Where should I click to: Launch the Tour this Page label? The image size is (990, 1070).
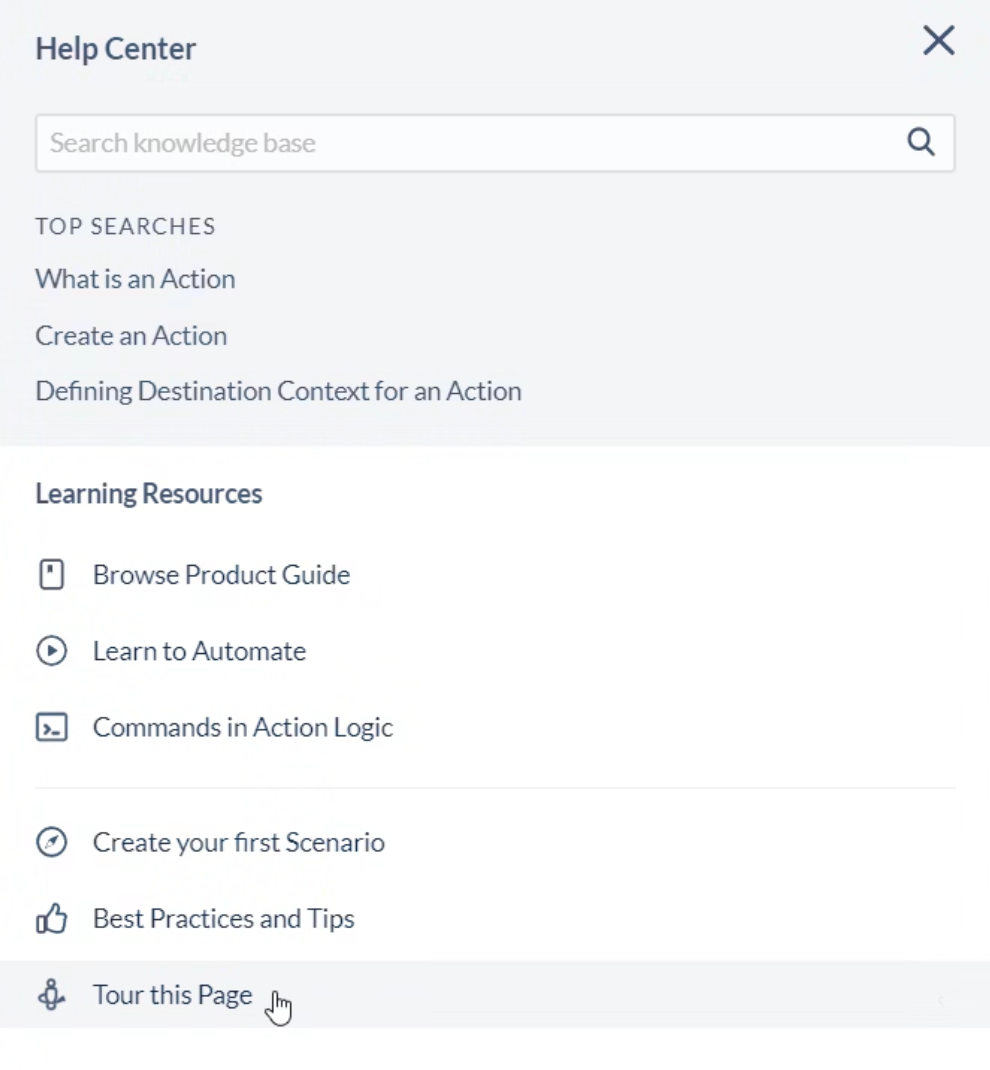[x=172, y=995]
